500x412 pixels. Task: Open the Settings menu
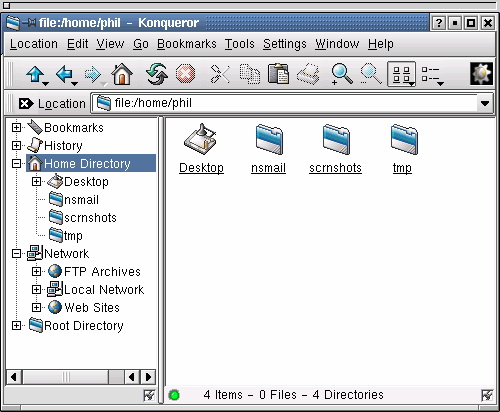coord(285,44)
